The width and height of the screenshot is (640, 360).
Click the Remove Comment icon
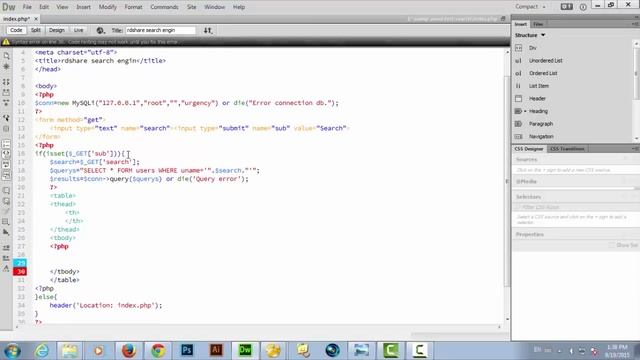pyautogui.click(x=6, y=201)
